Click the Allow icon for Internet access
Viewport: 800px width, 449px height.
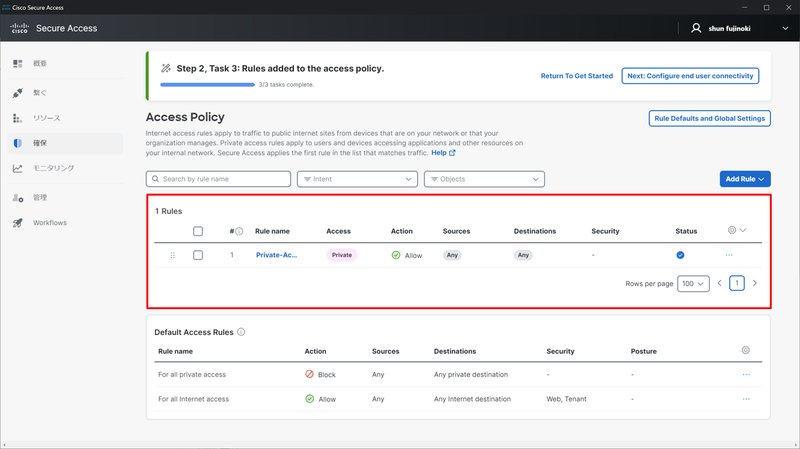309,398
